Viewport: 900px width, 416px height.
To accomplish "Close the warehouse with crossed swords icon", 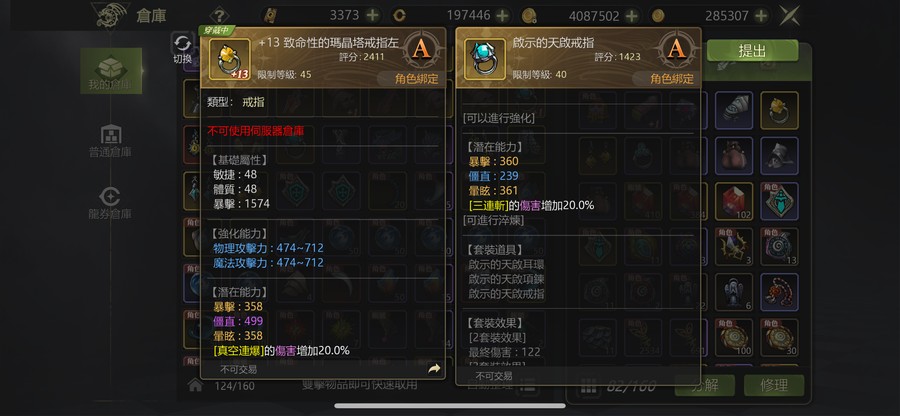I will click(x=790, y=15).
